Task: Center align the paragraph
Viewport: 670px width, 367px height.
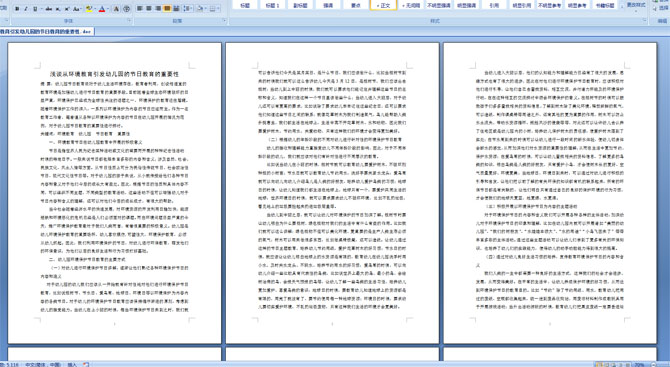Action: click(x=149, y=9)
